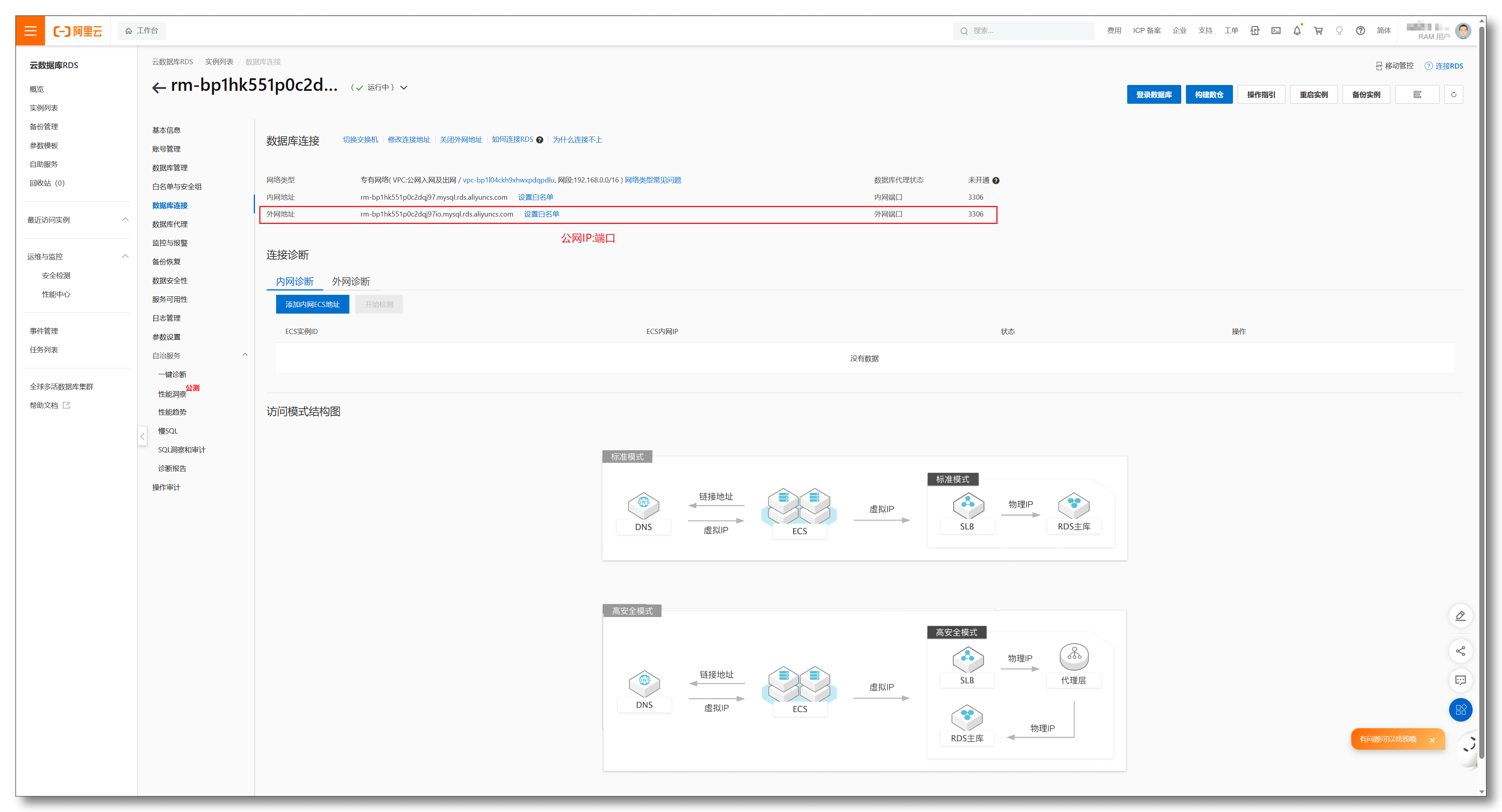
Task: Click the 登录数据库 button
Action: tap(1153, 94)
